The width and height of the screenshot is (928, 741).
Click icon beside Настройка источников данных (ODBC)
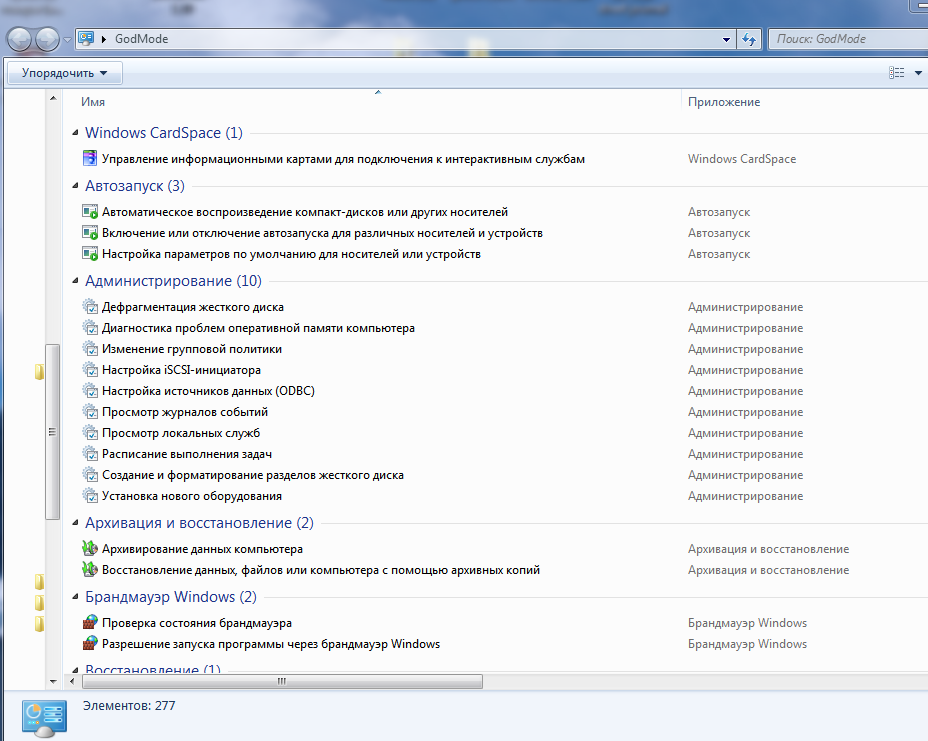[89, 391]
